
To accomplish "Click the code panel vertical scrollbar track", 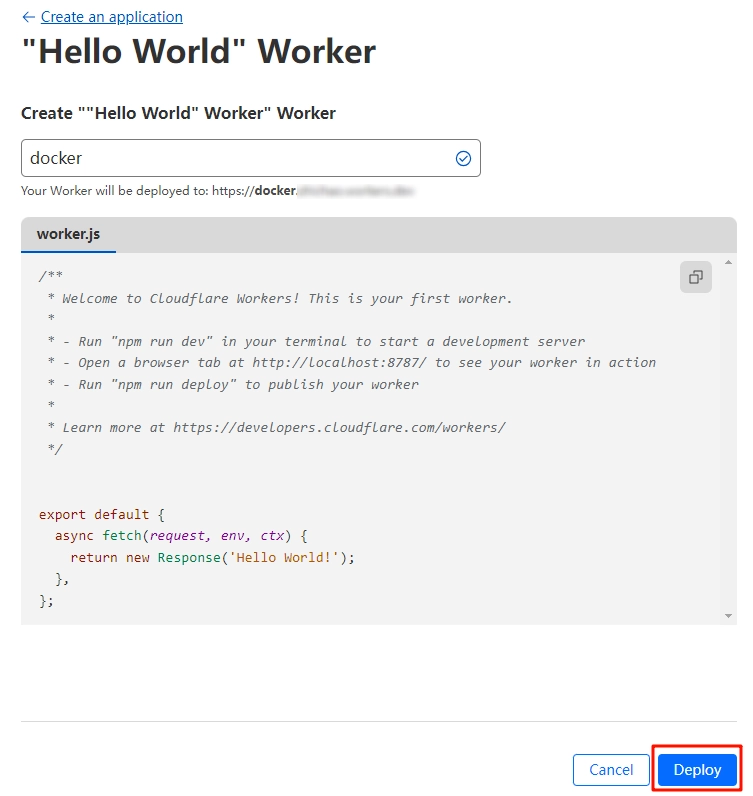I will coord(729,440).
